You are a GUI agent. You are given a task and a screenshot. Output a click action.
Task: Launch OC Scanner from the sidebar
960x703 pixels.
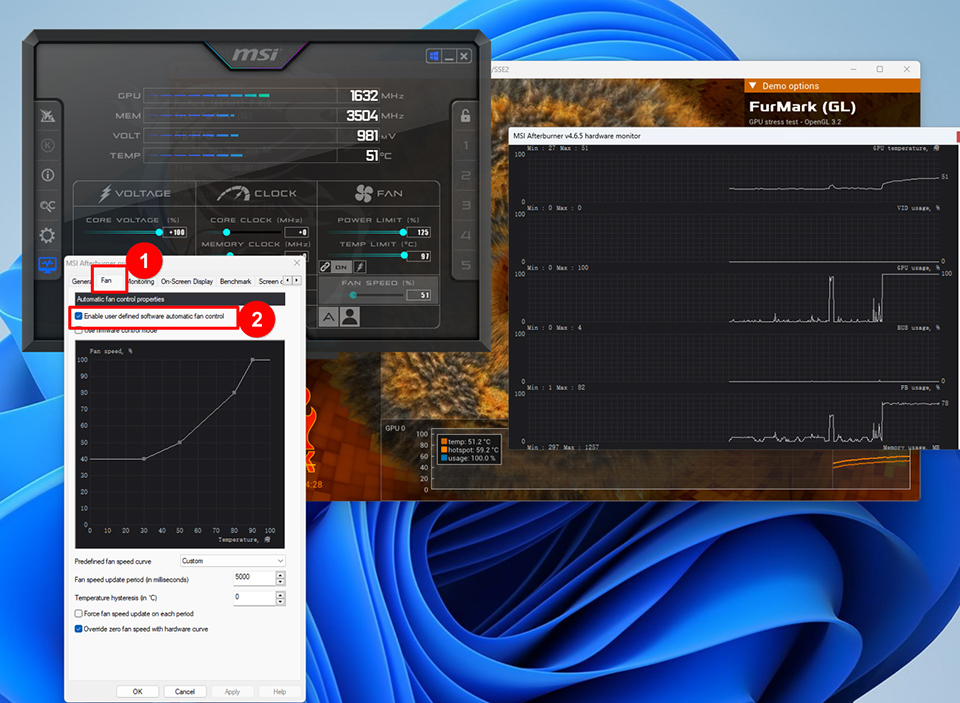point(48,205)
